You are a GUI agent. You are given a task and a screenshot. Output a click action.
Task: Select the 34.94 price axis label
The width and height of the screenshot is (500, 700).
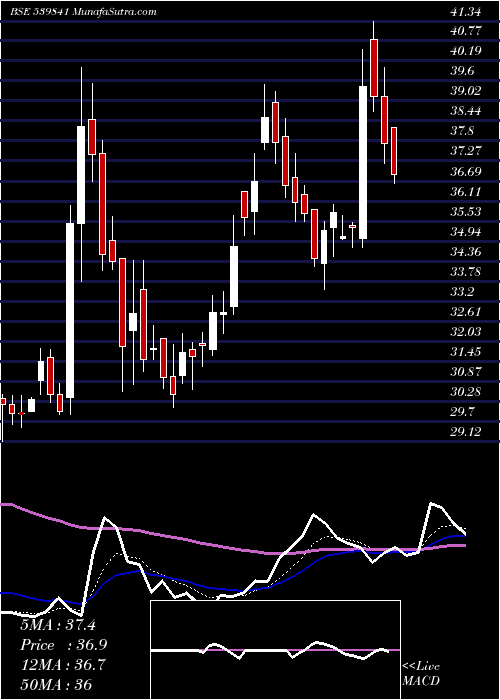pos(466,232)
